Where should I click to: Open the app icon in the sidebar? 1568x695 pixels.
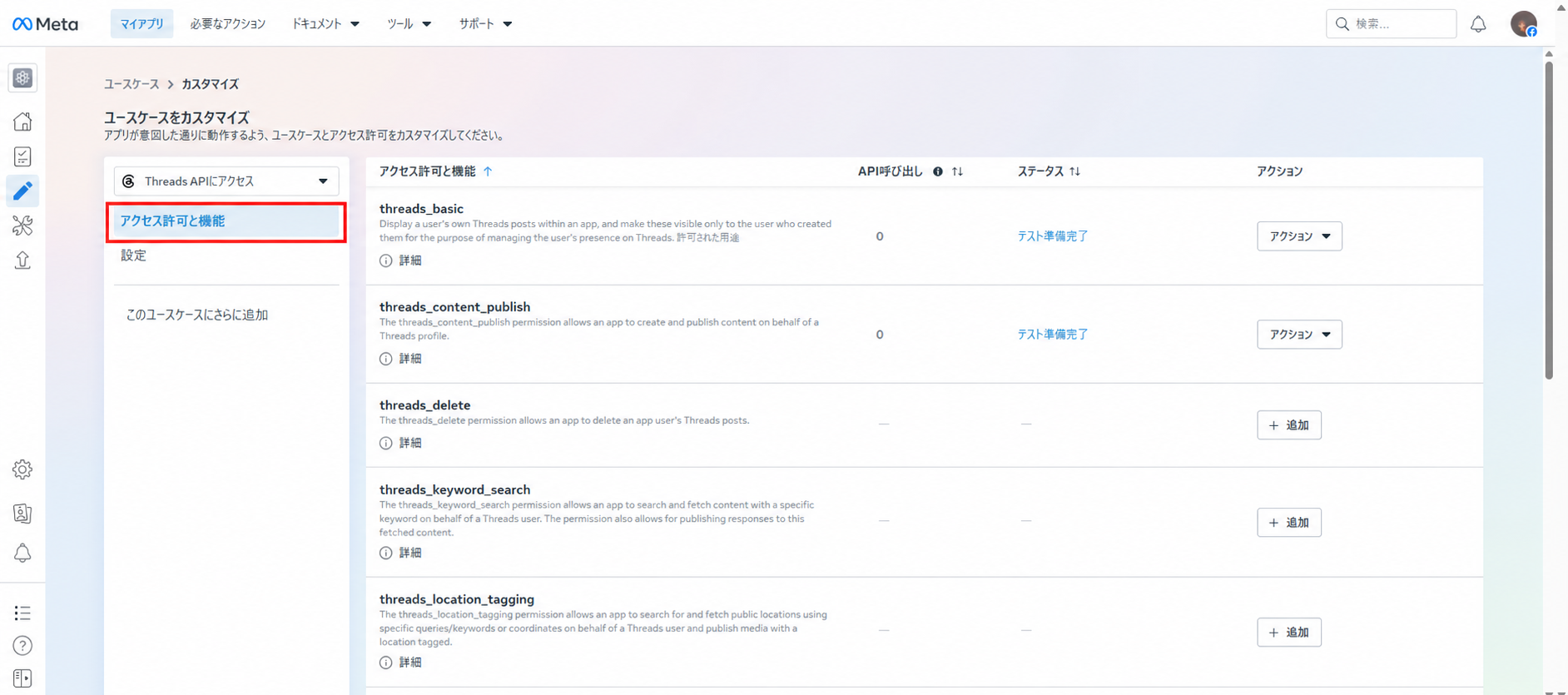coord(22,78)
